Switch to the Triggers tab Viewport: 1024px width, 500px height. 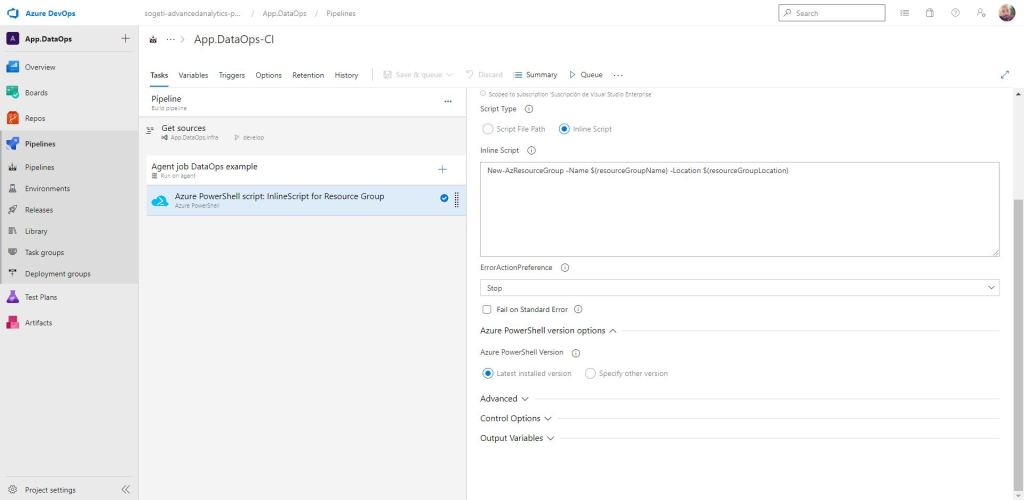(231, 75)
